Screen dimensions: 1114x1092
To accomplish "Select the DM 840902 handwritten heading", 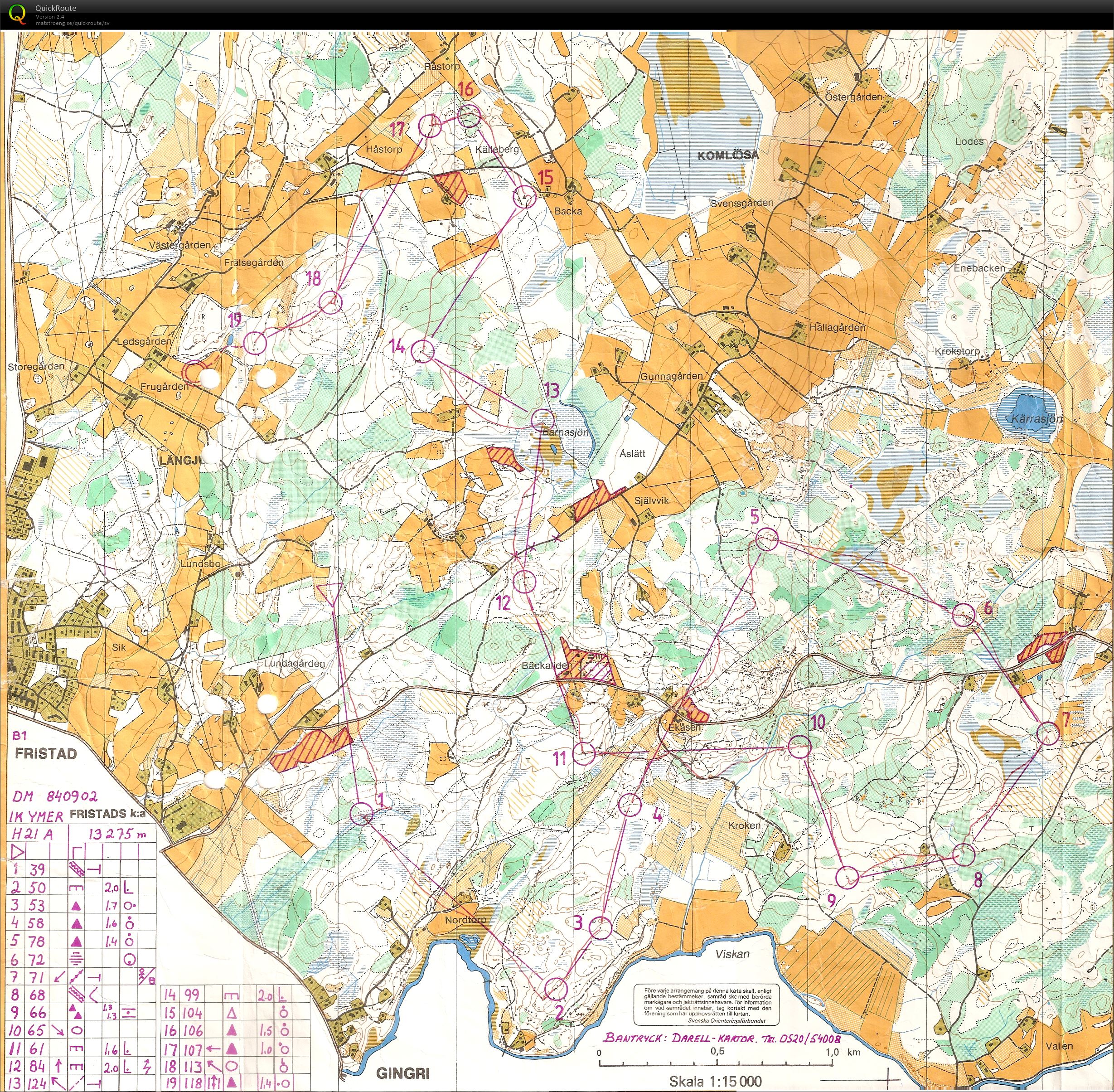I will coord(55,796).
